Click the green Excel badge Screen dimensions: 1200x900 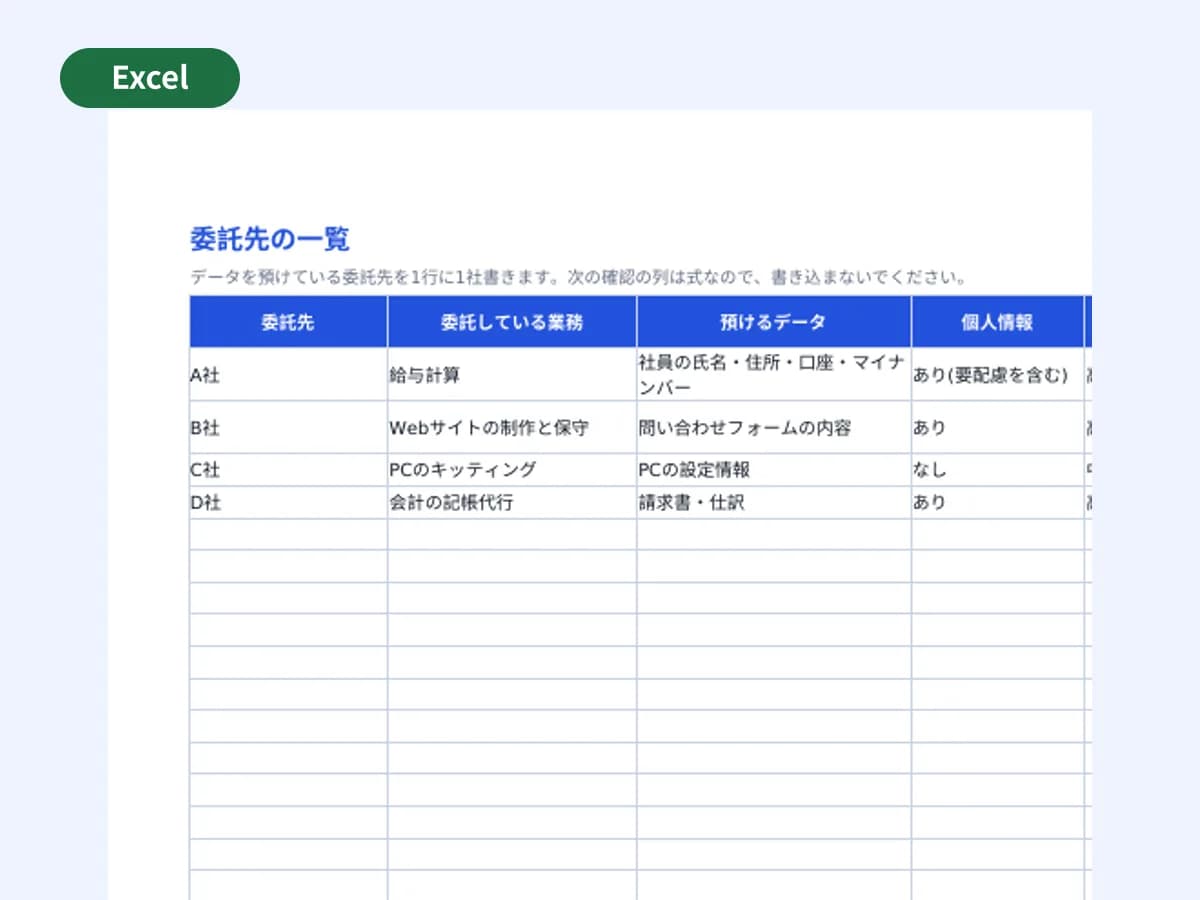tap(150, 78)
